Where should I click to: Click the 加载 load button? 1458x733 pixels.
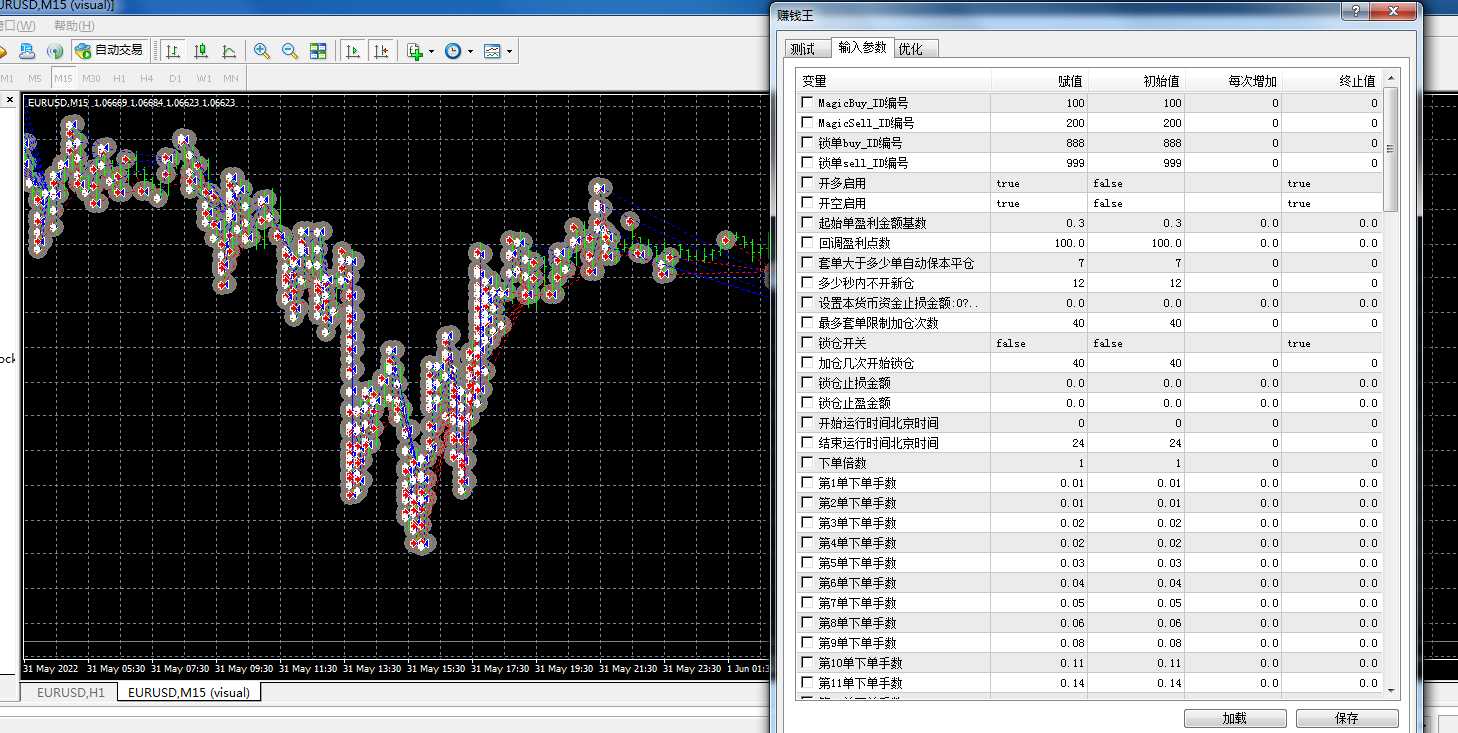(1235, 718)
